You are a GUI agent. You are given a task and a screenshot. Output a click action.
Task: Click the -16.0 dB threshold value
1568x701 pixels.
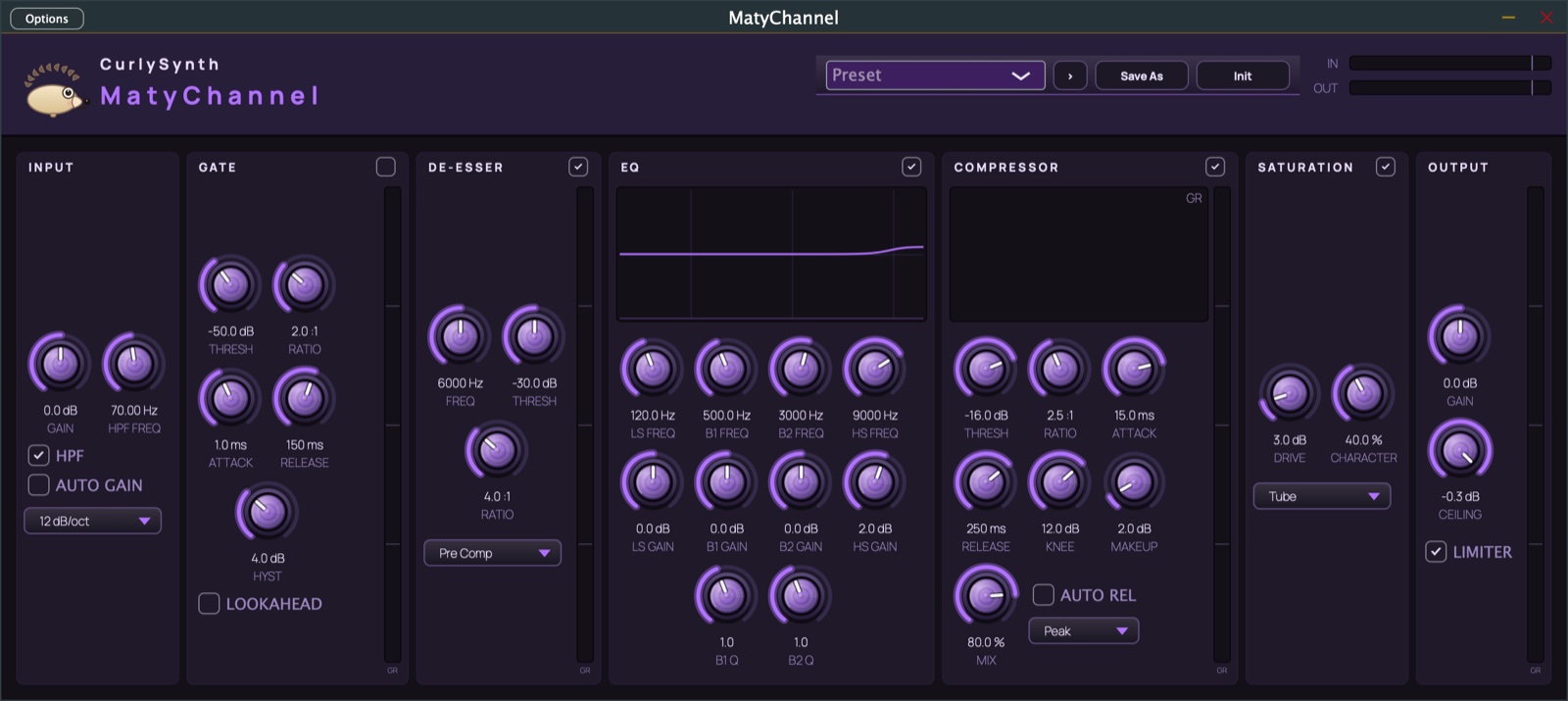tap(986, 415)
